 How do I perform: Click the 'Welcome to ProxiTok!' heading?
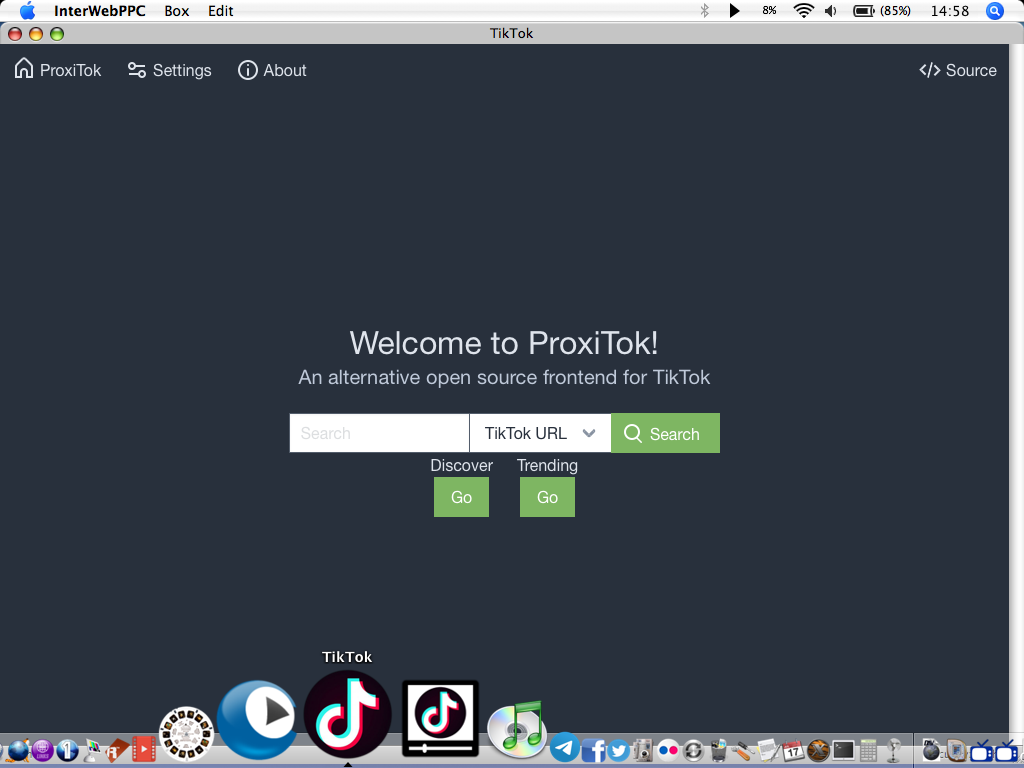pyautogui.click(x=504, y=343)
